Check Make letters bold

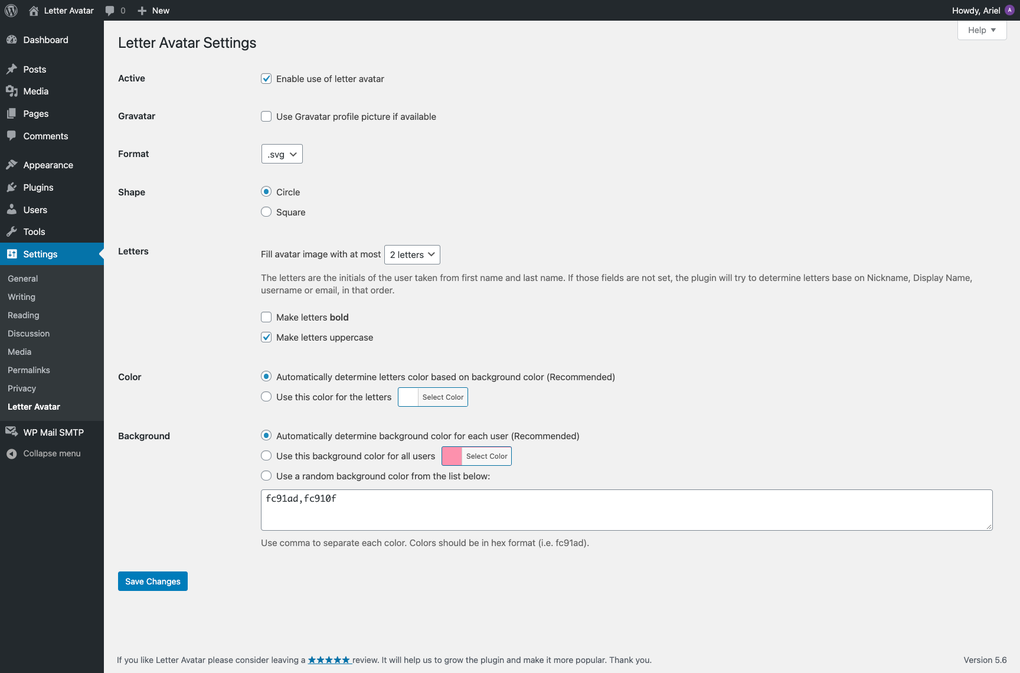click(x=266, y=317)
